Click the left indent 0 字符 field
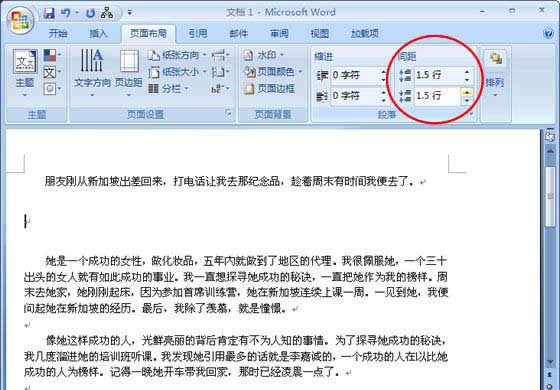This screenshot has width=560, height=390. 355,75
